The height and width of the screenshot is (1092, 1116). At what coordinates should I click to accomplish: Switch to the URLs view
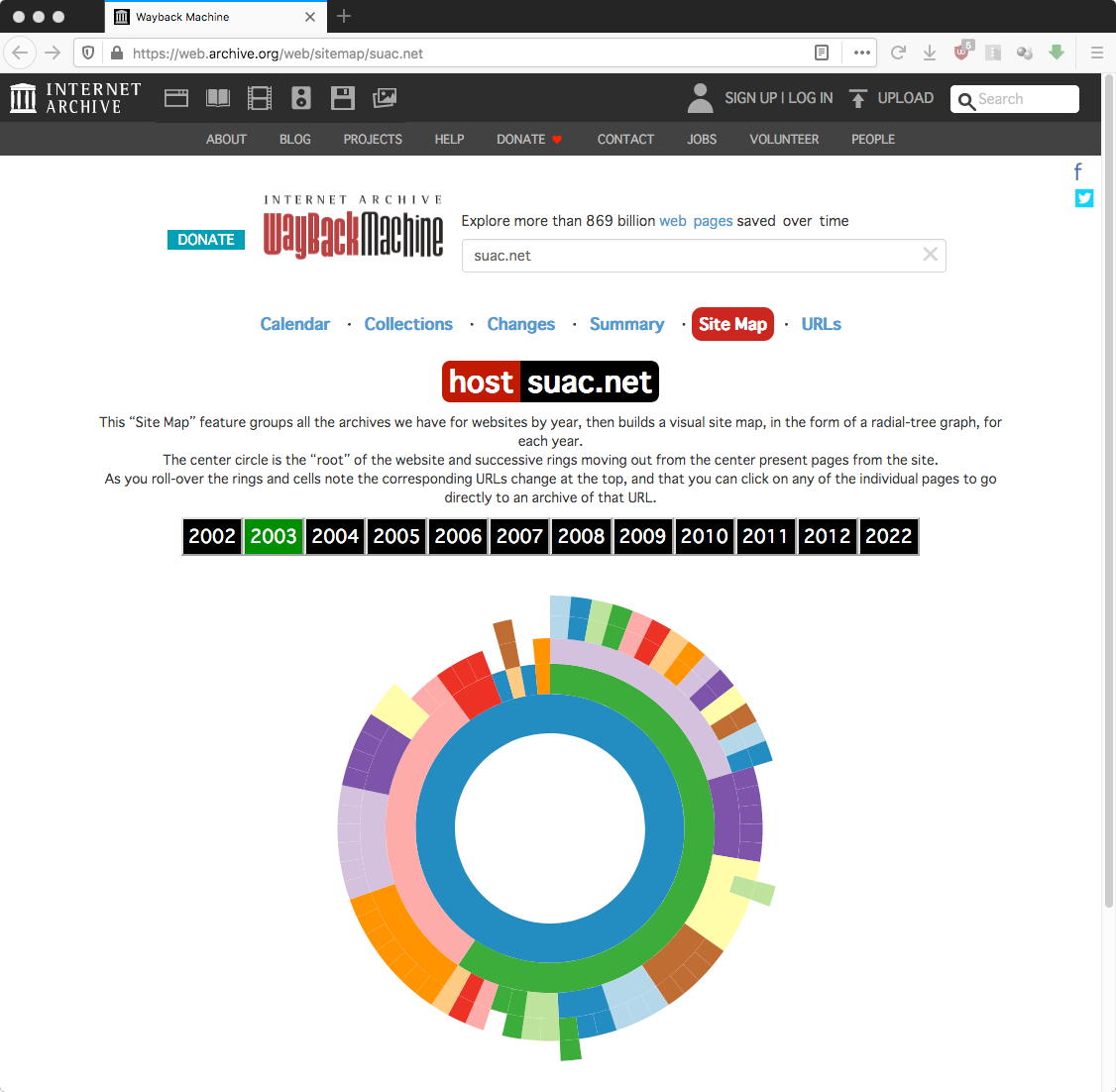821,324
